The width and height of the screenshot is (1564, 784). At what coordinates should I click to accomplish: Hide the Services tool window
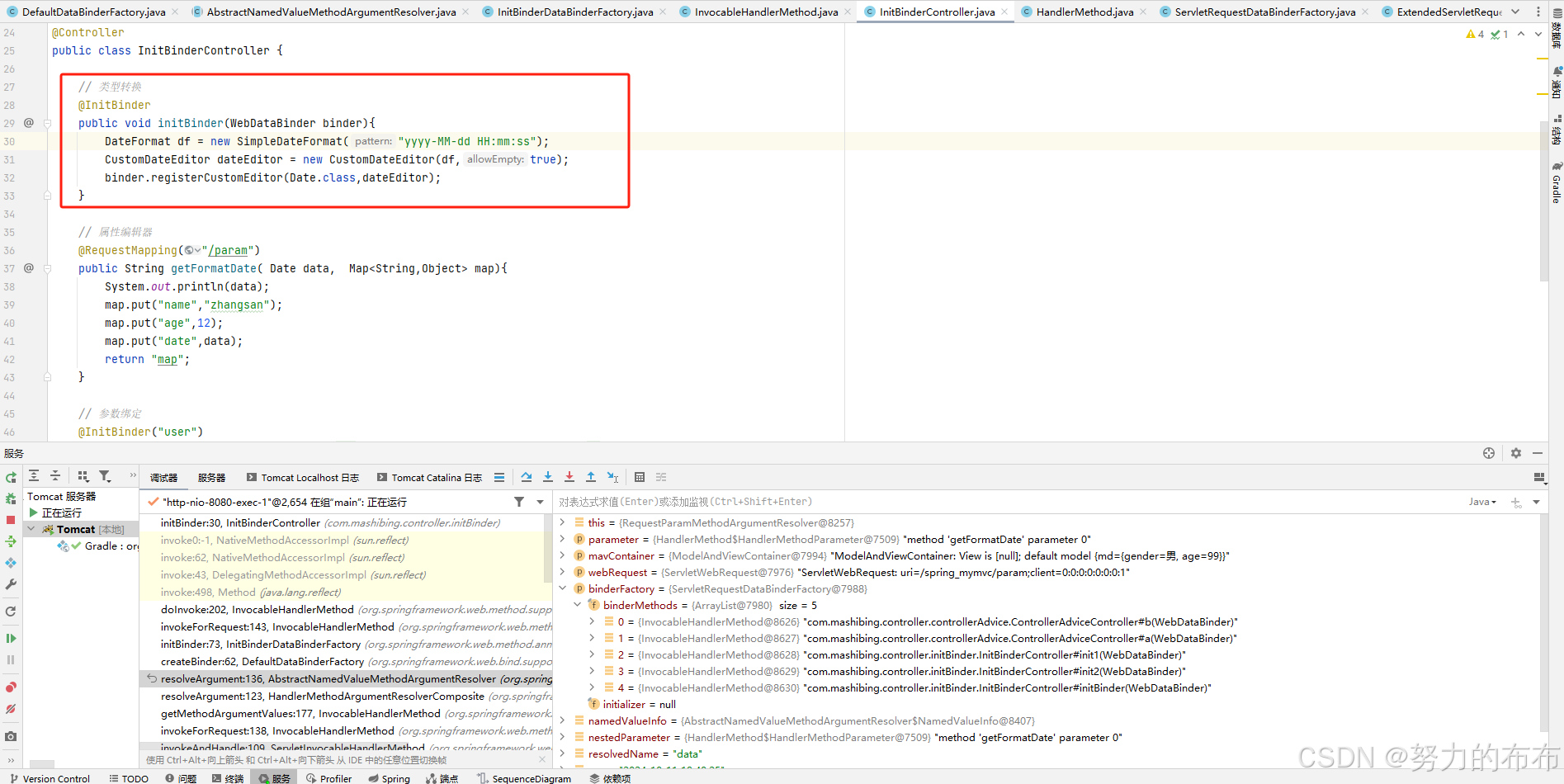pyautogui.click(x=1537, y=453)
